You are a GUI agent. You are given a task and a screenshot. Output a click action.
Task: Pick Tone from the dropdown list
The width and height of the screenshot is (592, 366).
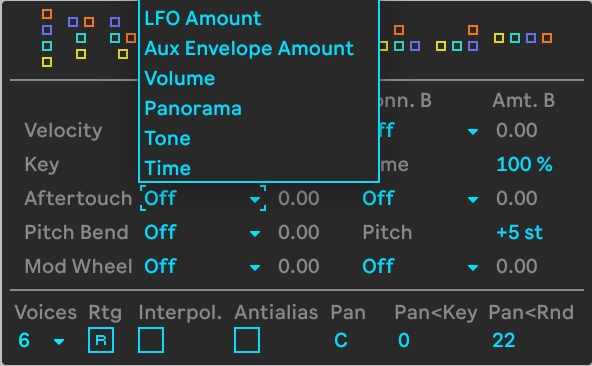[x=168, y=138]
